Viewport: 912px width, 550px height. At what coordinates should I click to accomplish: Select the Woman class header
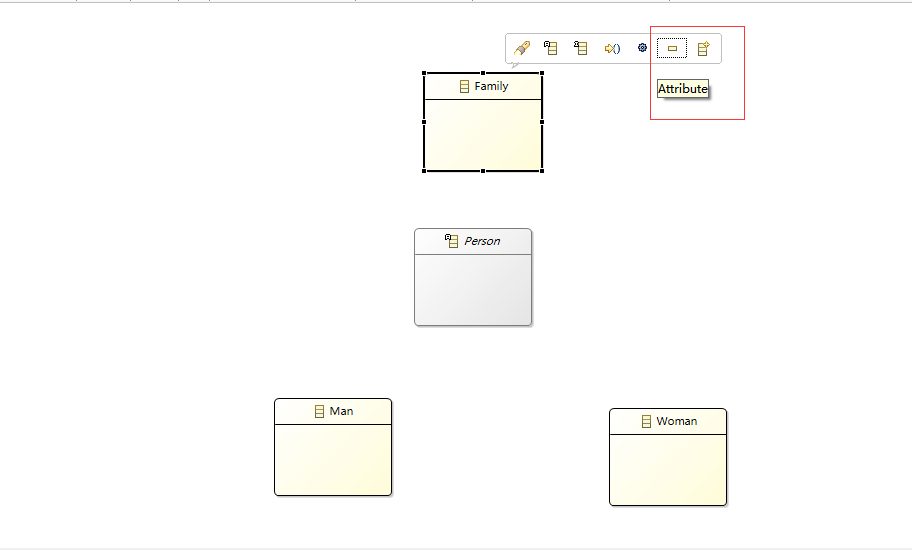click(668, 422)
